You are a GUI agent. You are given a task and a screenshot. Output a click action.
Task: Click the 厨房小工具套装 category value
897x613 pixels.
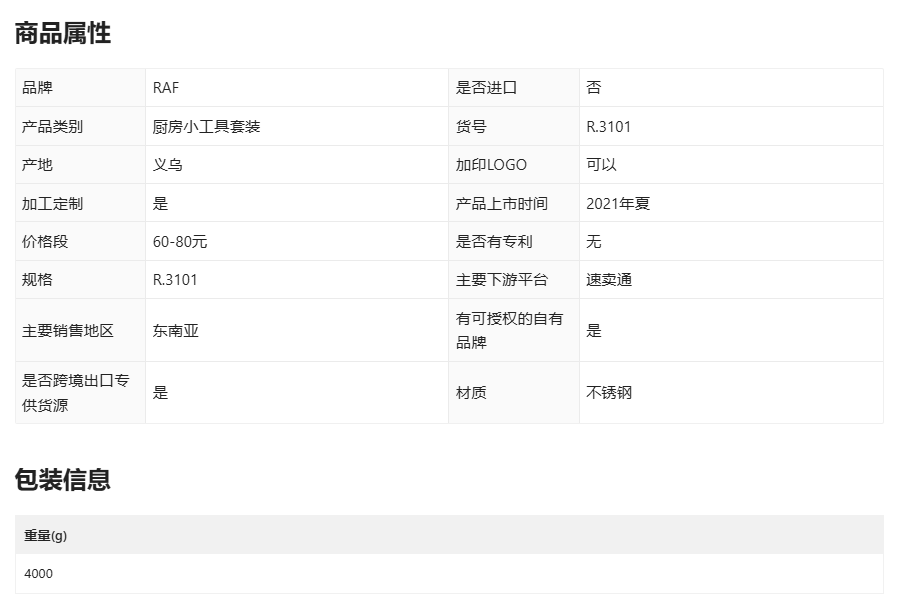click(x=207, y=127)
